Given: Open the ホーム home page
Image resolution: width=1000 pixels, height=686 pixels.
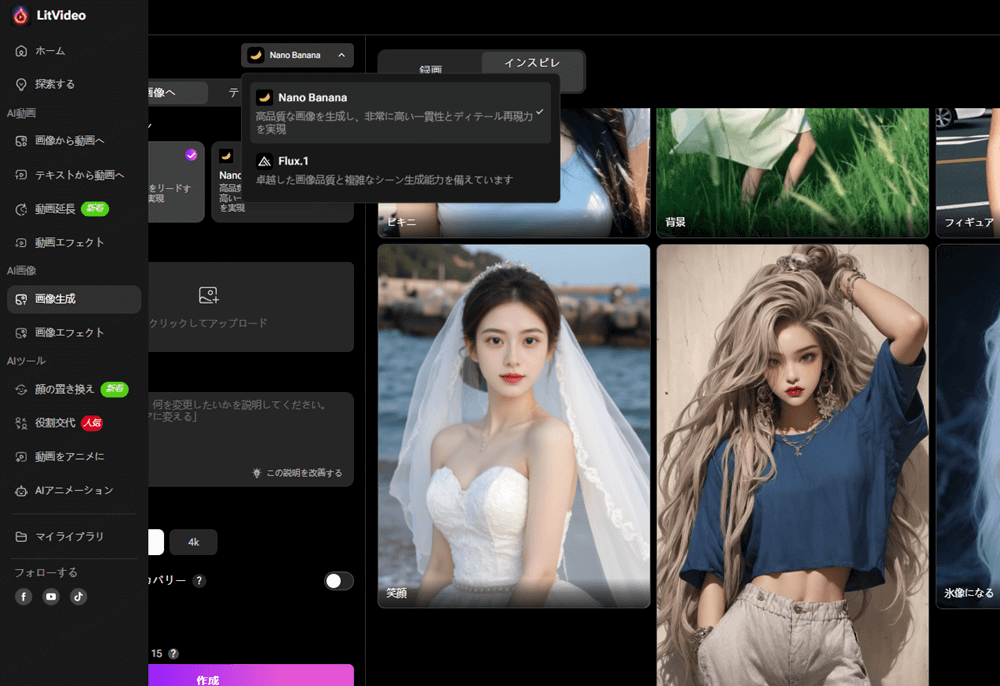Looking at the screenshot, I should [50, 50].
